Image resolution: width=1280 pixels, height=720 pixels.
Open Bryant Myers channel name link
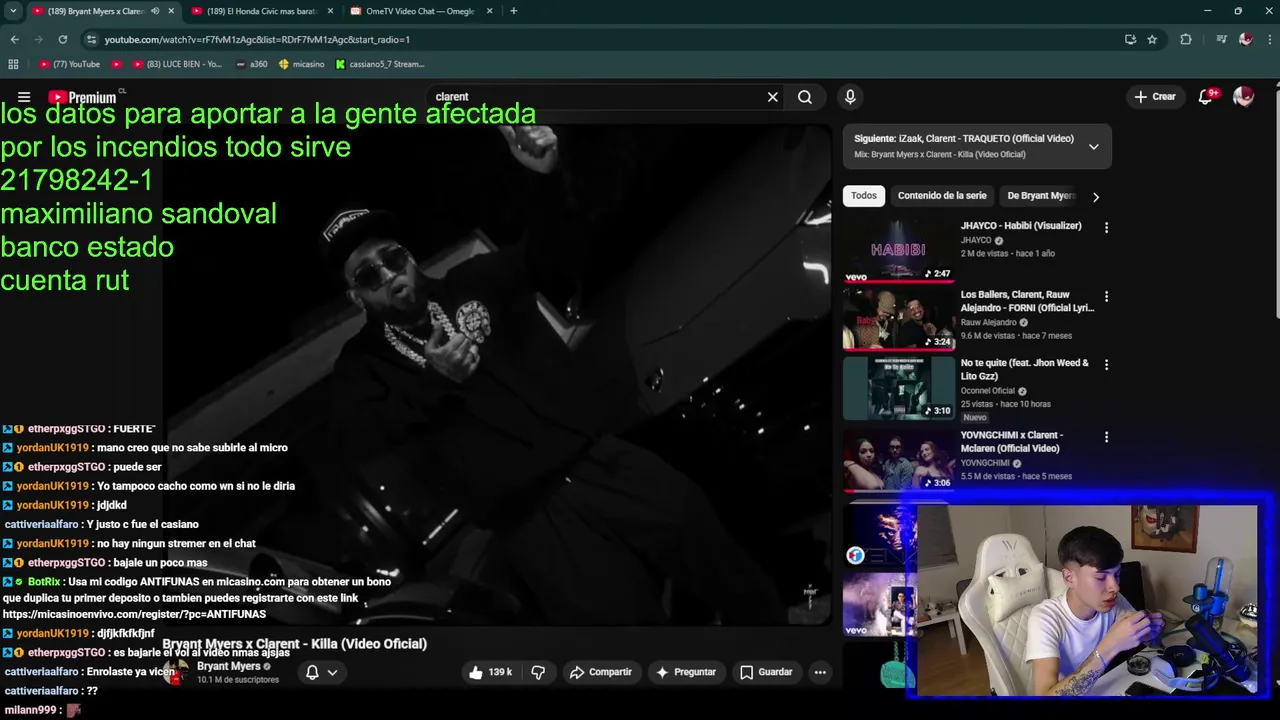coord(228,666)
